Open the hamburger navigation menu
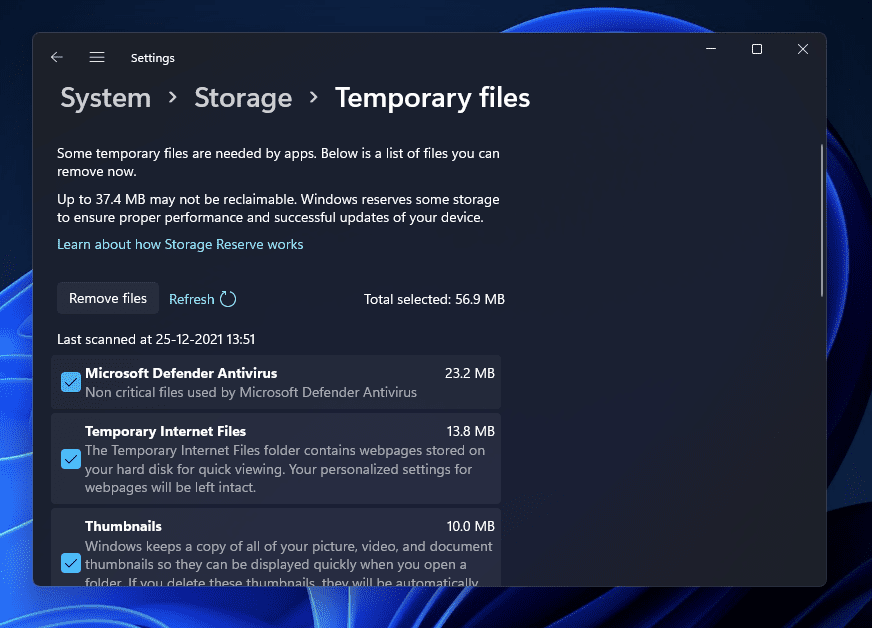This screenshot has width=872, height=628. click(x=97, y=58)
